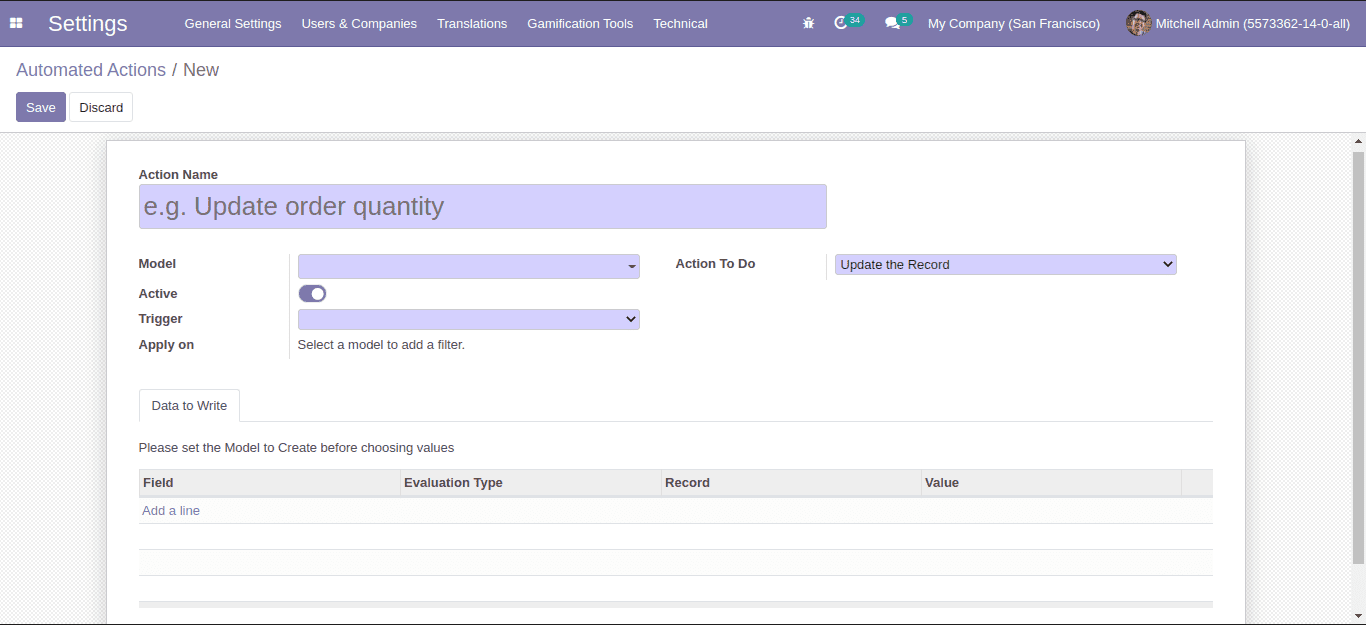
Task: Click the Value column header
Action: tap(1051, 482)
